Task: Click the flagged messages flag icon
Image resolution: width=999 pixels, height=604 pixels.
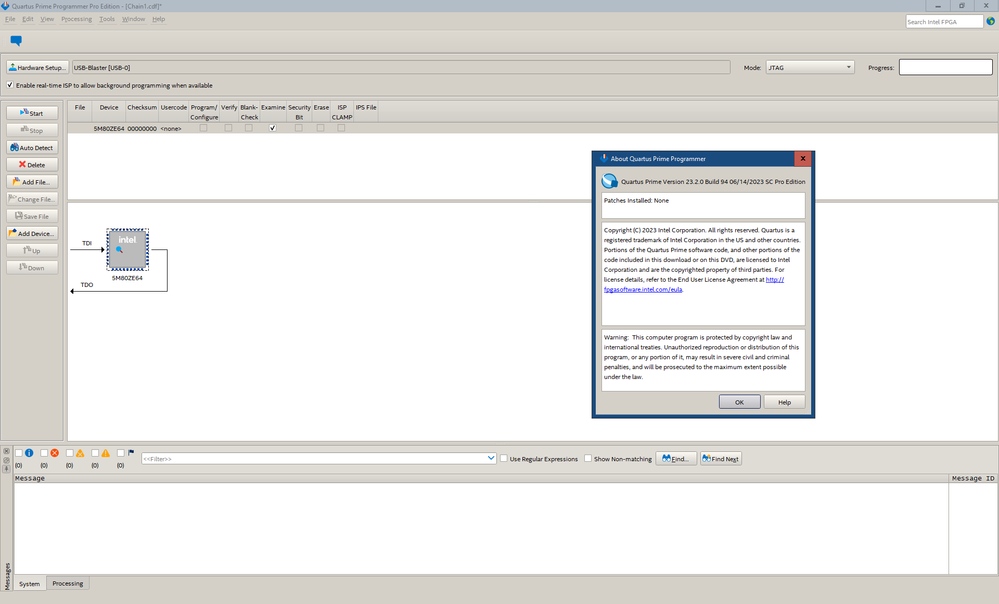Action: point(131,453)
